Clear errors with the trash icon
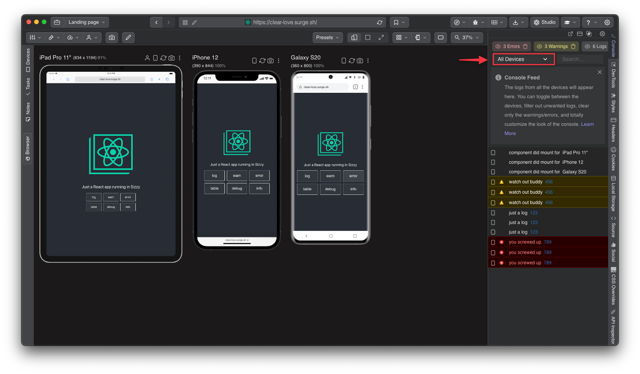Screen dimensions: 640x374 point(525,47)
